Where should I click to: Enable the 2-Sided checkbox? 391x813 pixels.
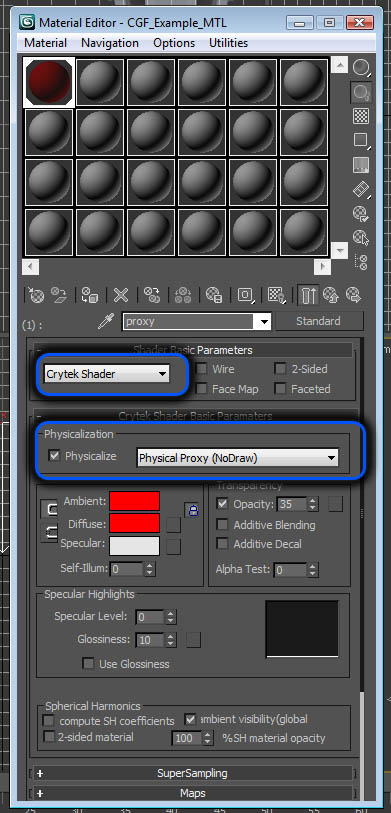tap(281, 369)
